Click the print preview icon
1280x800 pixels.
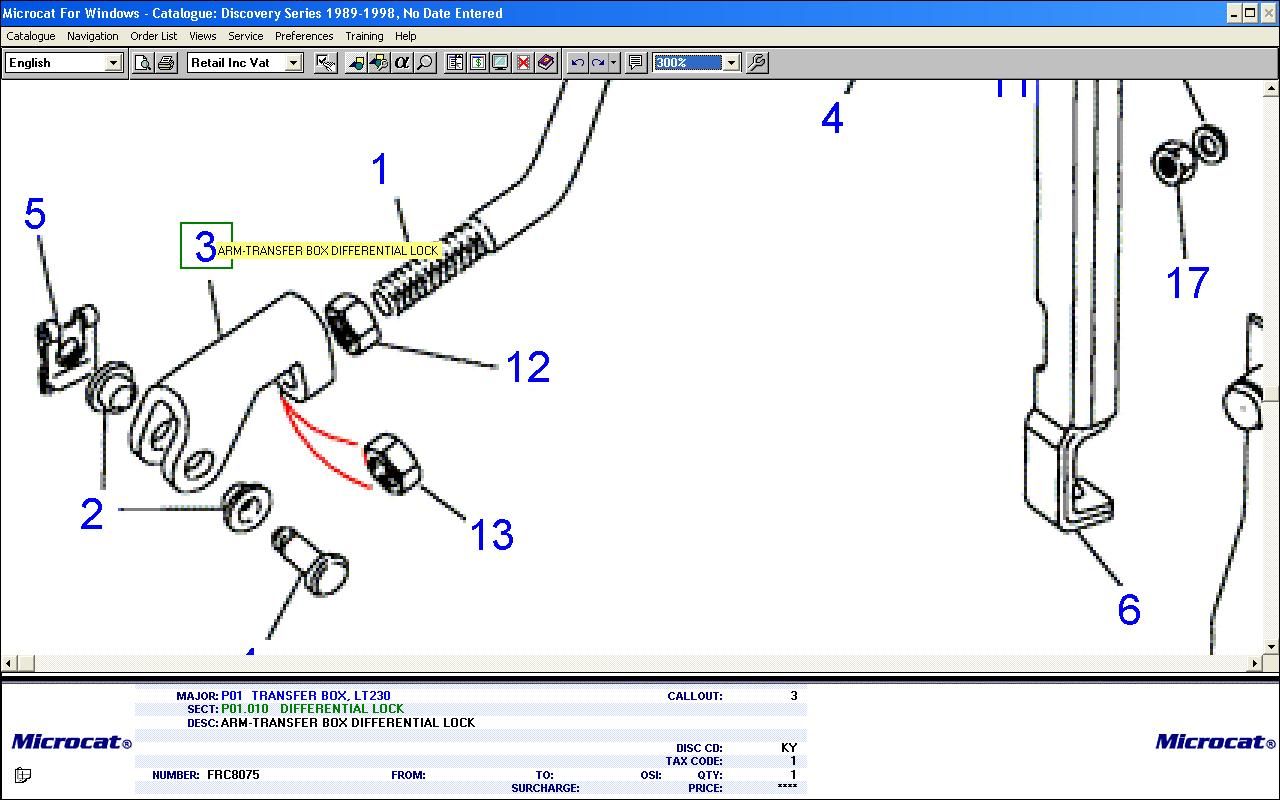click(143, 62)
